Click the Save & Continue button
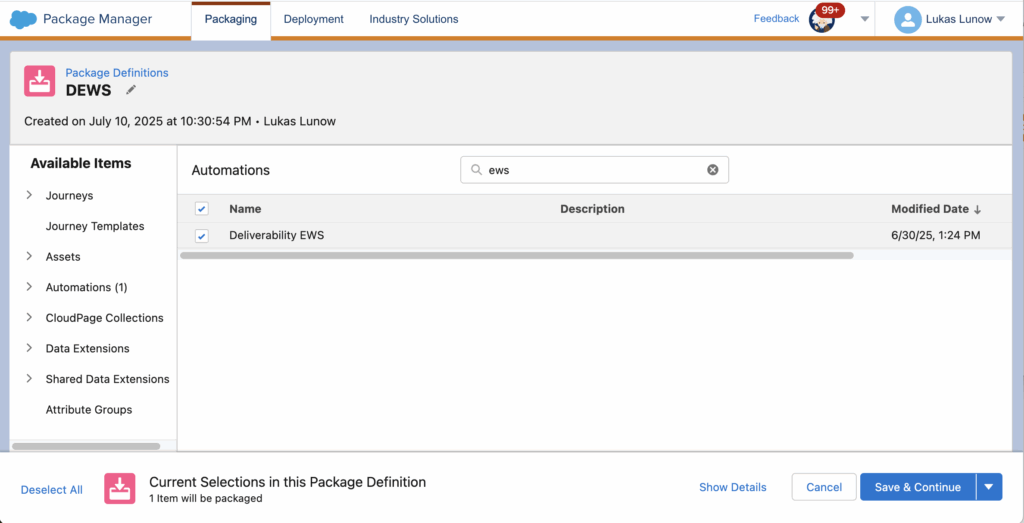The width and height of the screenshot is (1024, 523). pyautogui.click(x=918, y=487)
